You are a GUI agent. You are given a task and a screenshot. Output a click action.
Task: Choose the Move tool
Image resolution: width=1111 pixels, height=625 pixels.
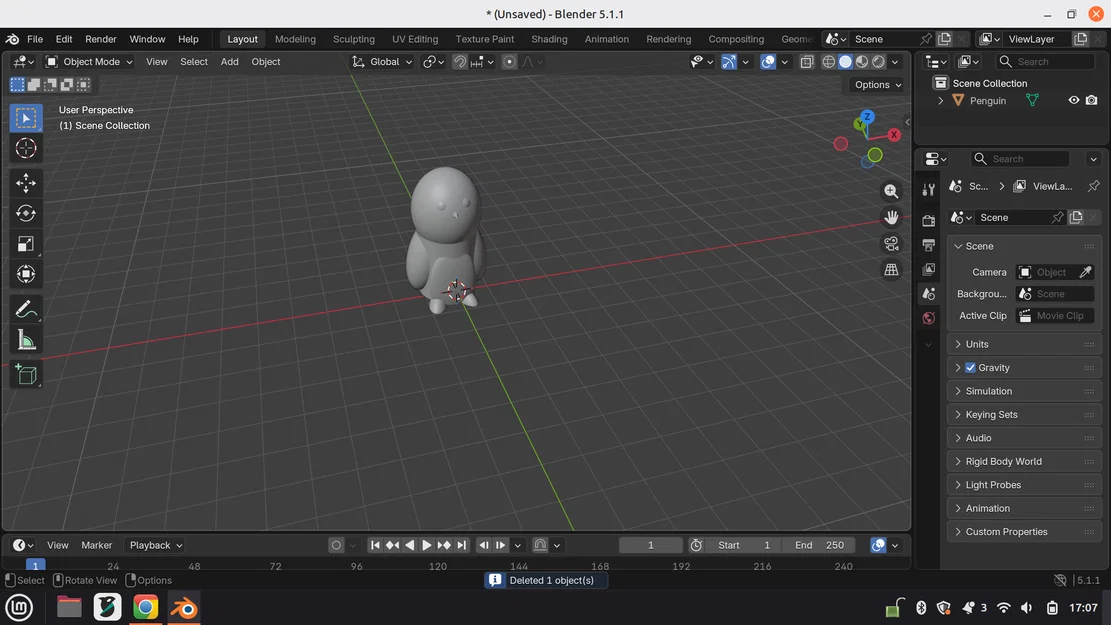[x=26, y=183]
